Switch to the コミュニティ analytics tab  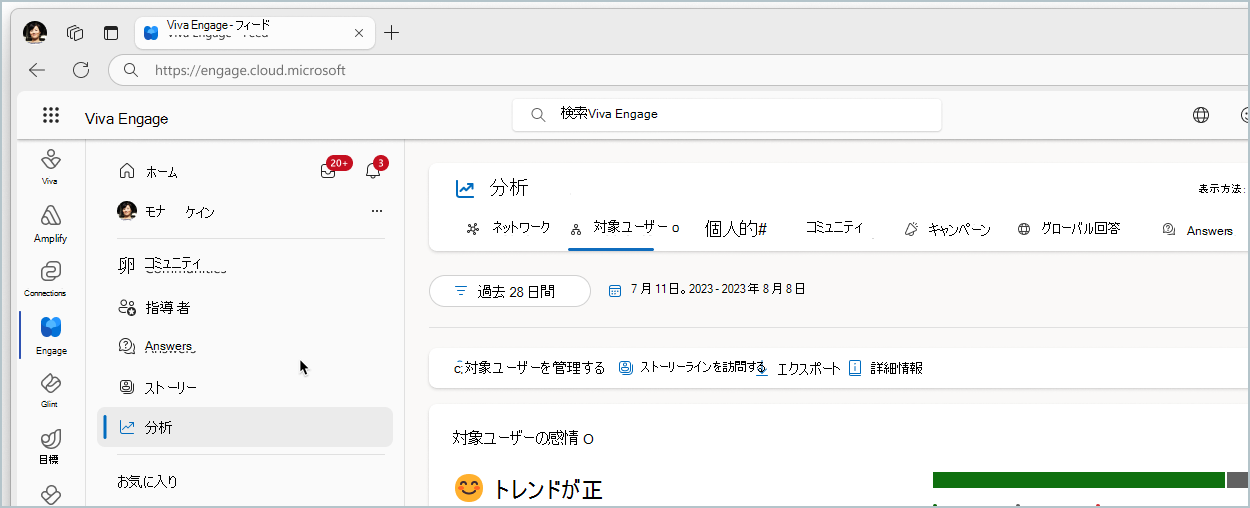[834, 228]
